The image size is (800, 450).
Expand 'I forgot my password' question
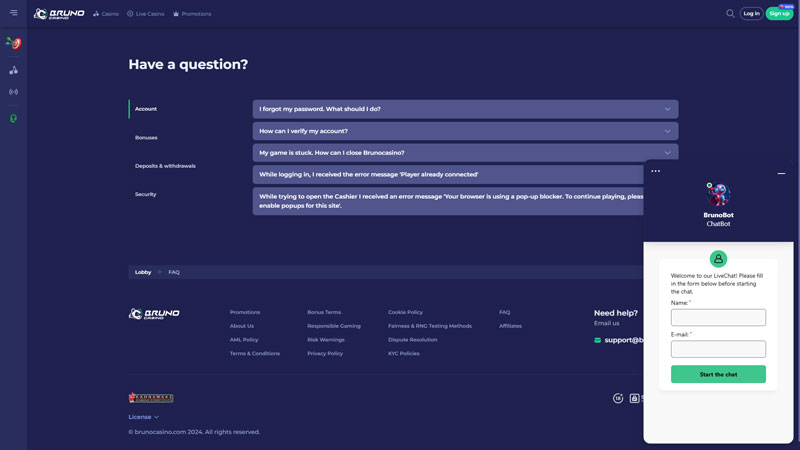465,109
